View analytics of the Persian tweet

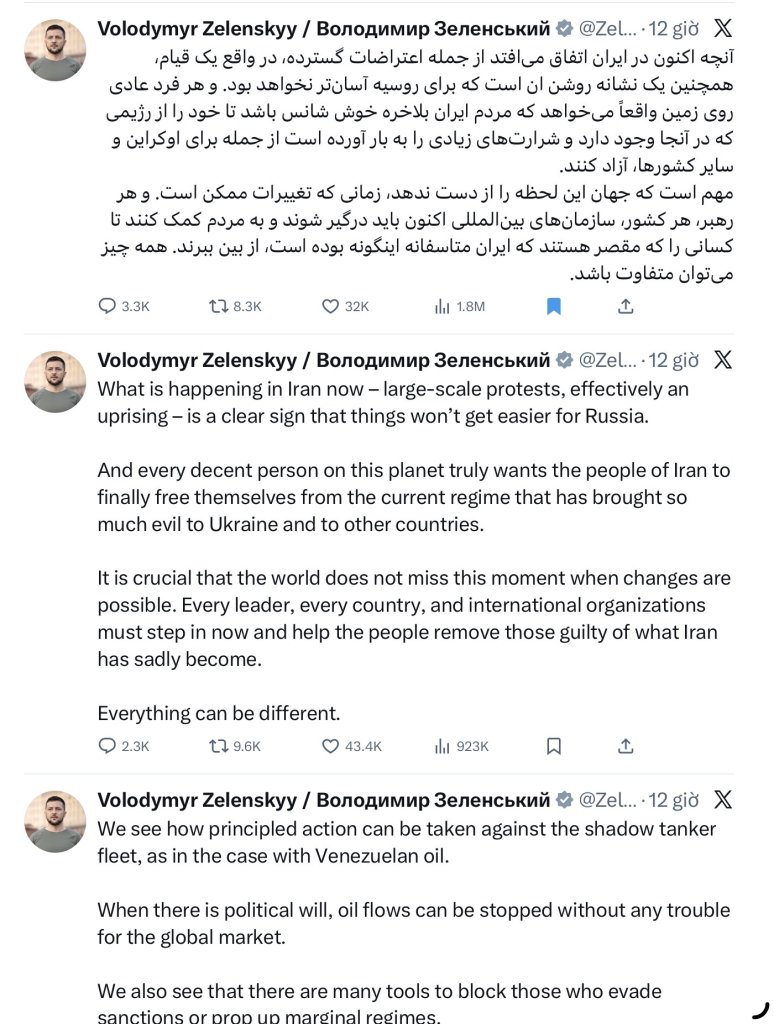pos(442,307)
